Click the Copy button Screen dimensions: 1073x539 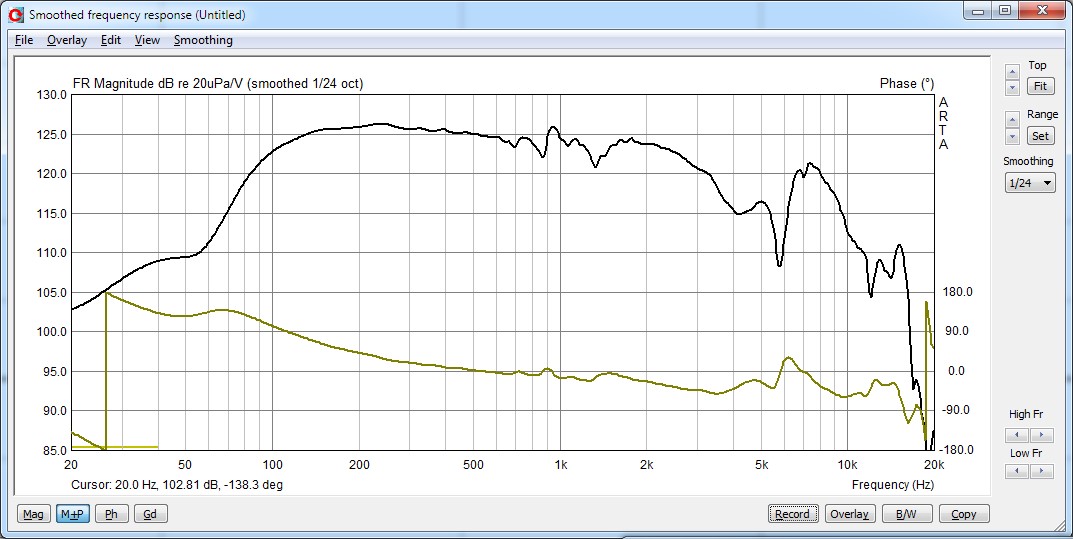click(964, 514)
